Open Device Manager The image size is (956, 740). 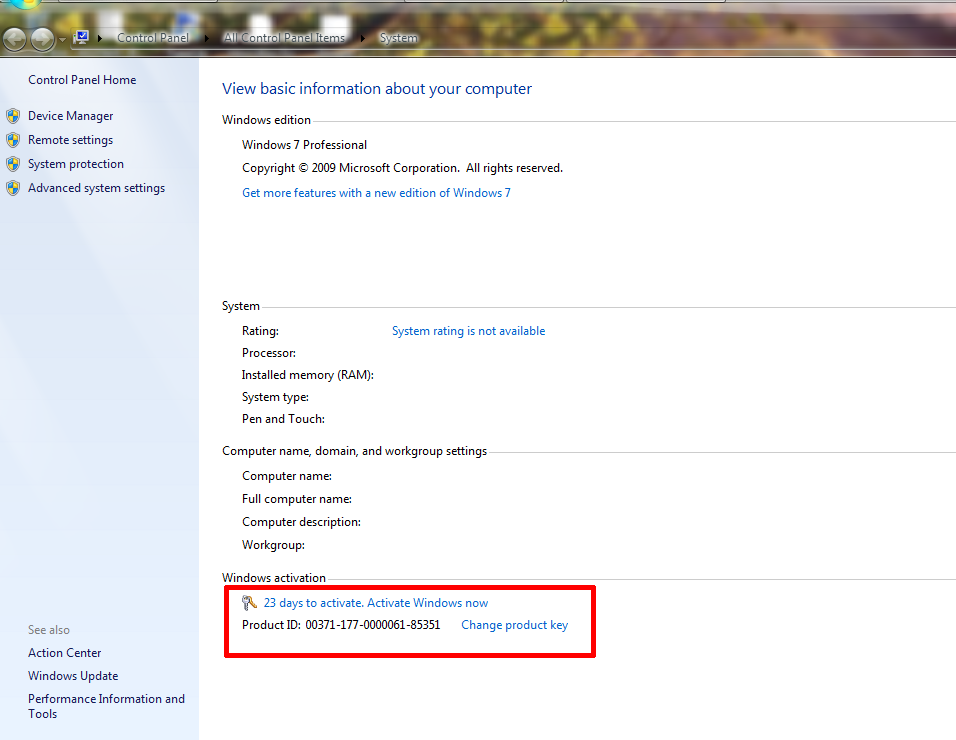[x=71, y=116]
